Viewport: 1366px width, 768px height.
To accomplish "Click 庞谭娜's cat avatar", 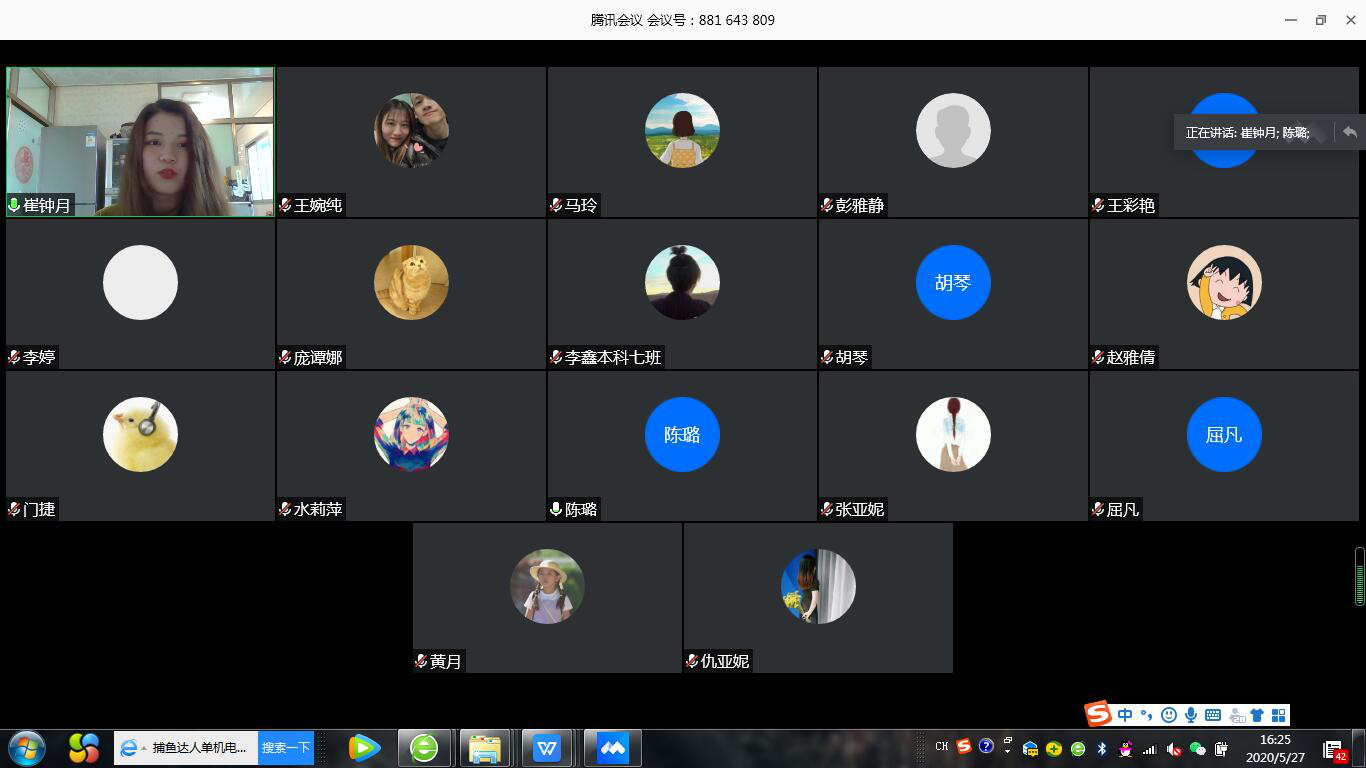I will [x=411, y=283].
